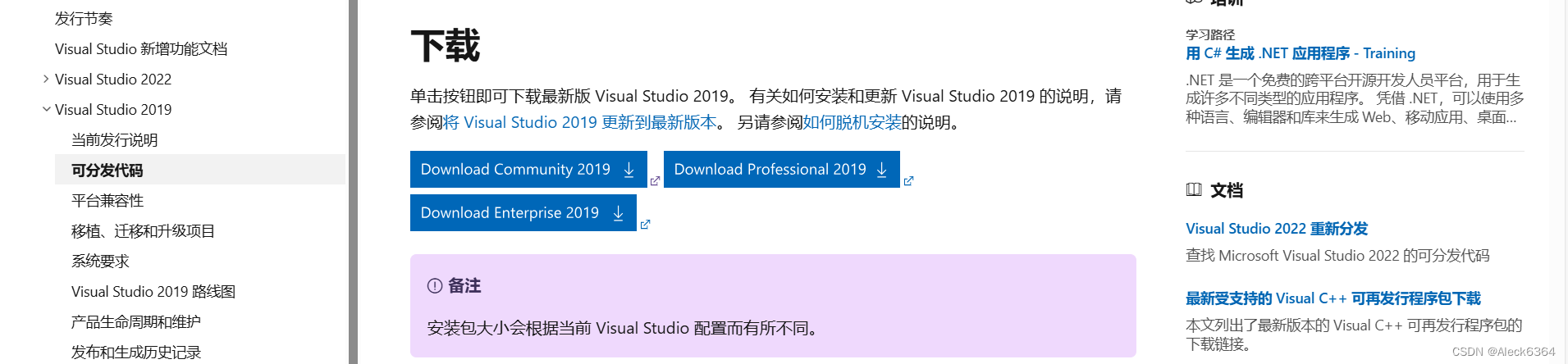Click external link icon beside Community download

[655, 181]
